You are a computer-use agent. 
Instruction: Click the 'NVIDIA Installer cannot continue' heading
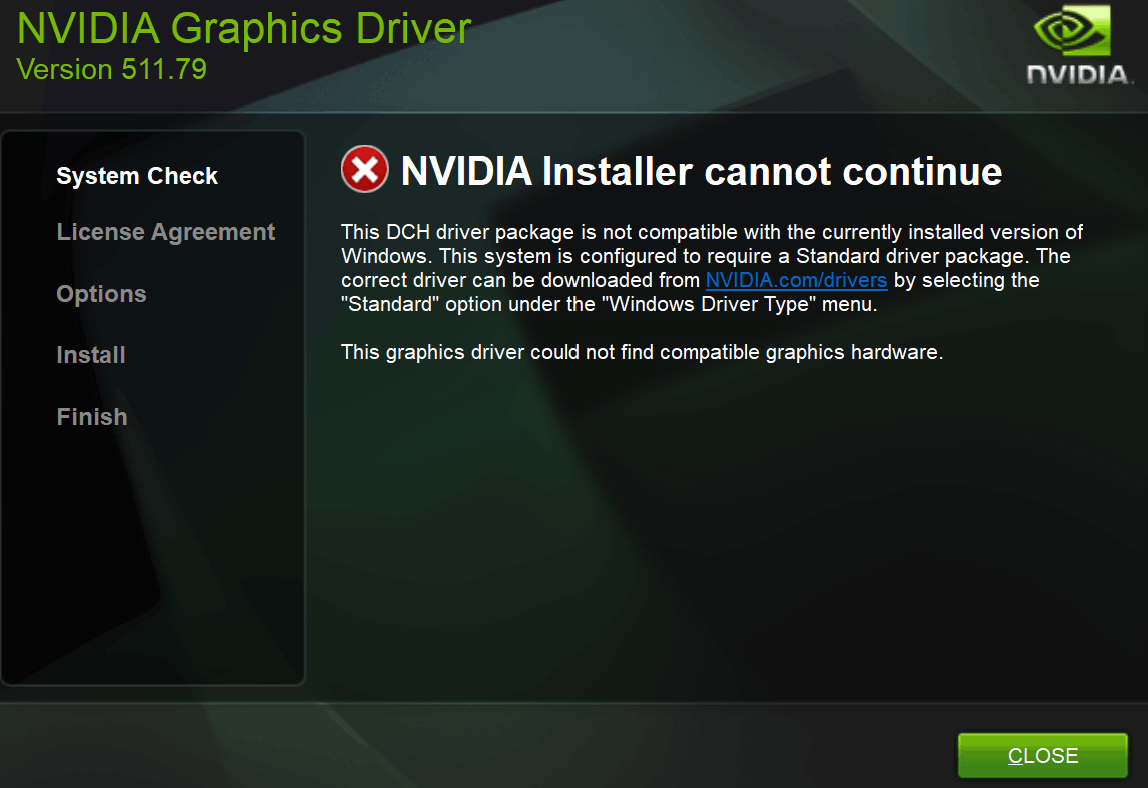tap(701, 171)
